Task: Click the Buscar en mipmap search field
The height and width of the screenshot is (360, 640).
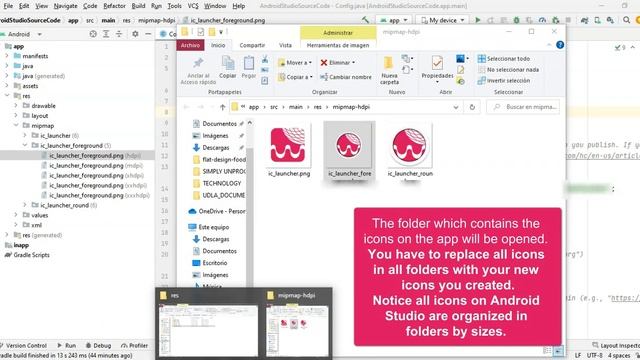Action: click(523, 107)
